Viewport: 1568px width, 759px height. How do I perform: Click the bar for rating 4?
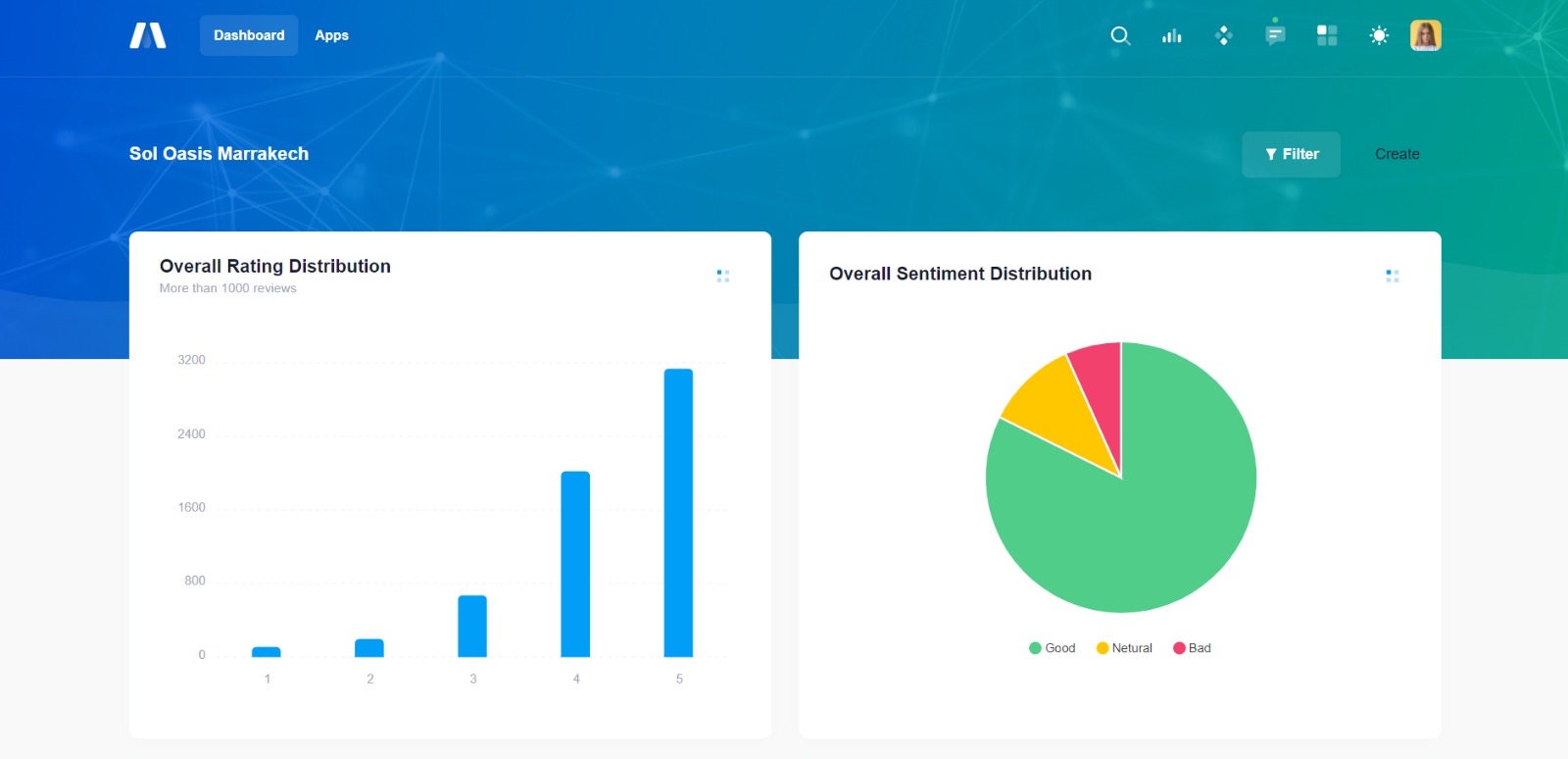(575, 564)
